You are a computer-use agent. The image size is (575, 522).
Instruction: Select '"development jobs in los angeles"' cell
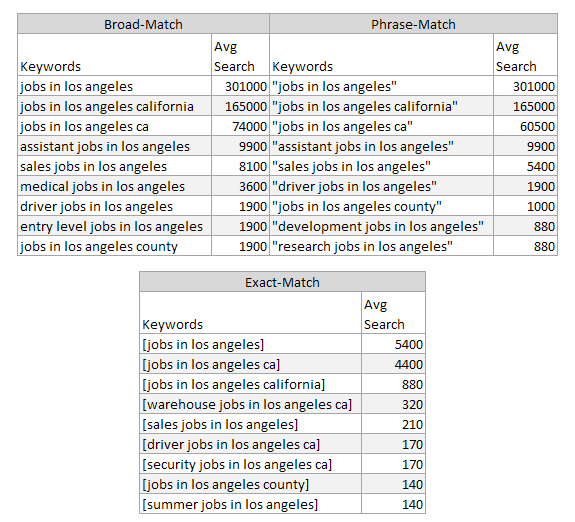[381, 226]
